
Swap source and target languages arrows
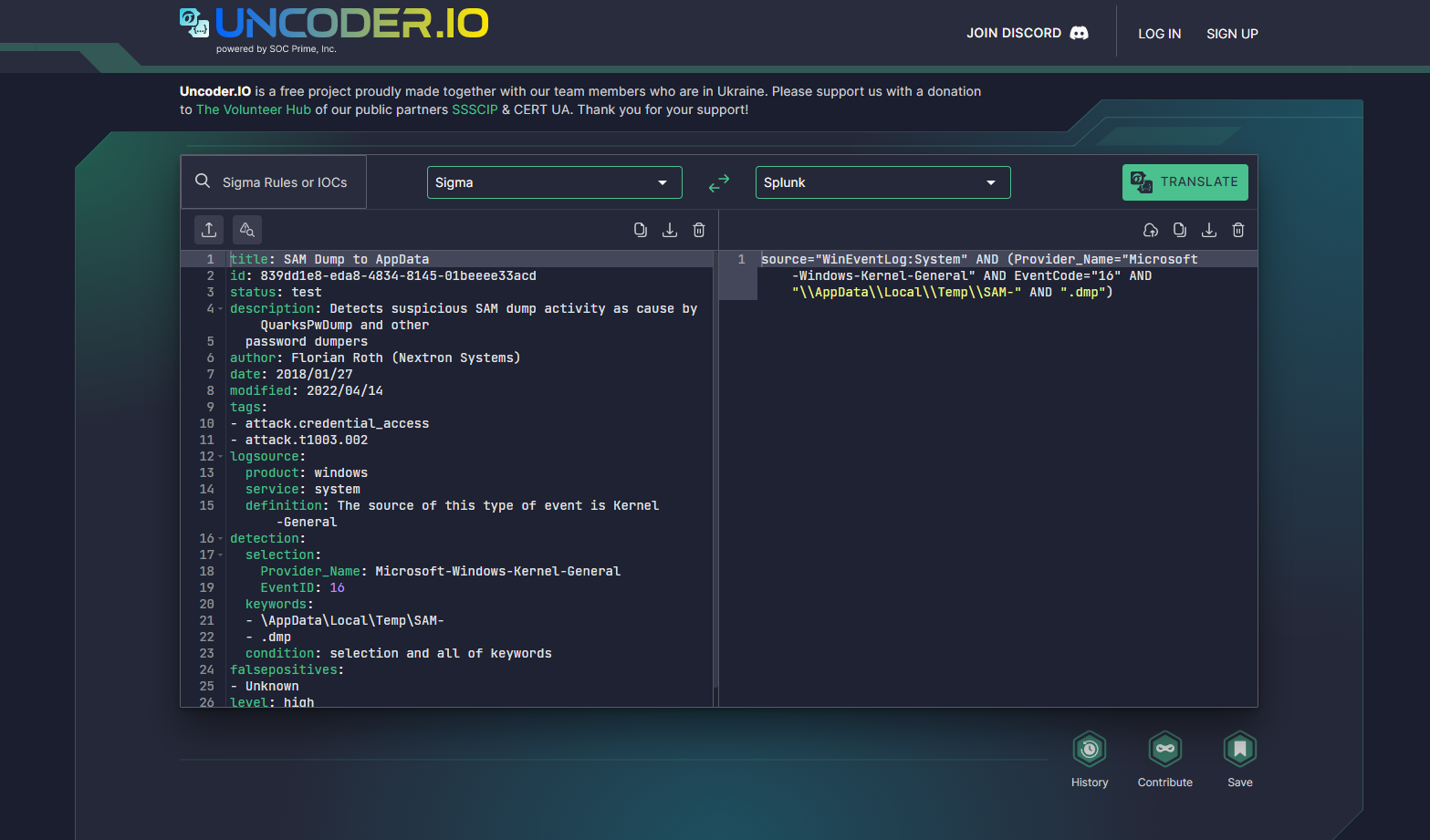click(719, 182)
